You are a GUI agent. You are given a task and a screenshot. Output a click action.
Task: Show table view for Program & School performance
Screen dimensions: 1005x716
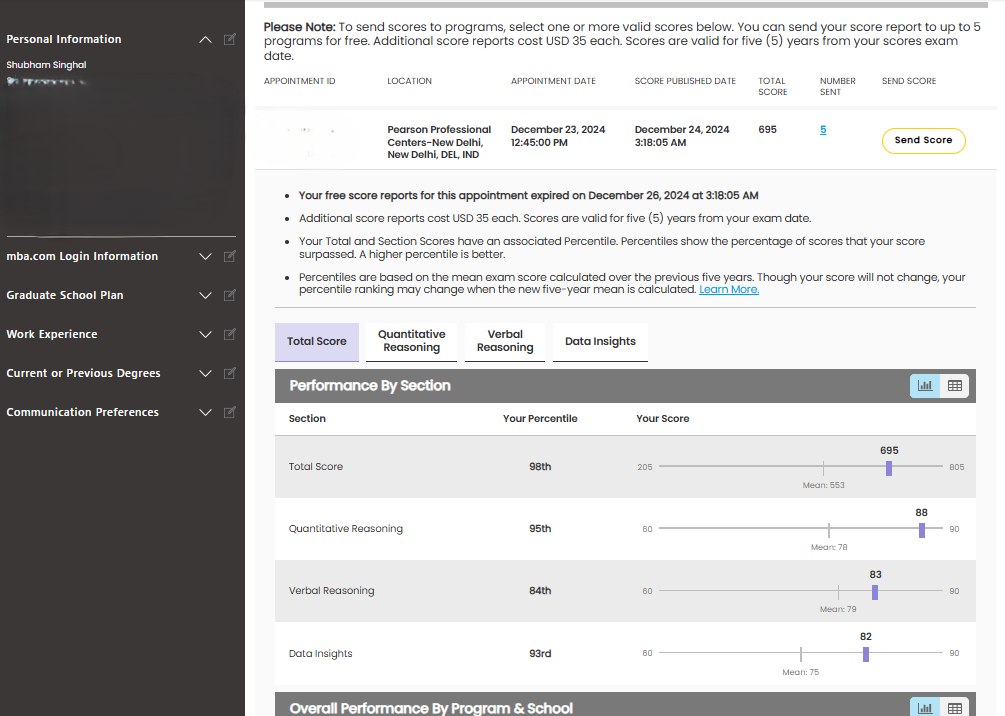tap(955, 708)
